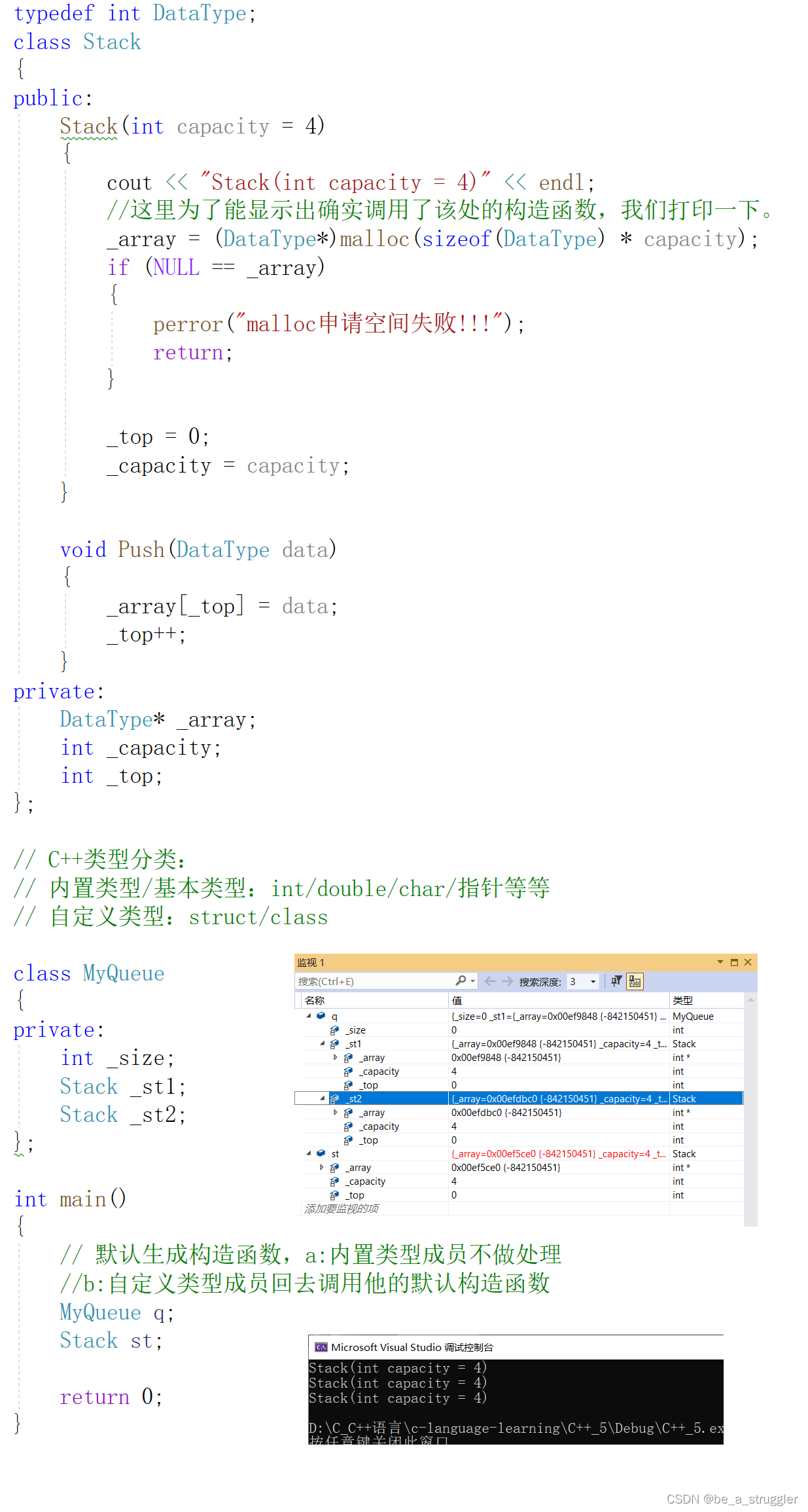The width and height of the screenshot is (808, 1512).
Task: Maximize the 监视 1 watch window
Action: [x=734, y=962]
